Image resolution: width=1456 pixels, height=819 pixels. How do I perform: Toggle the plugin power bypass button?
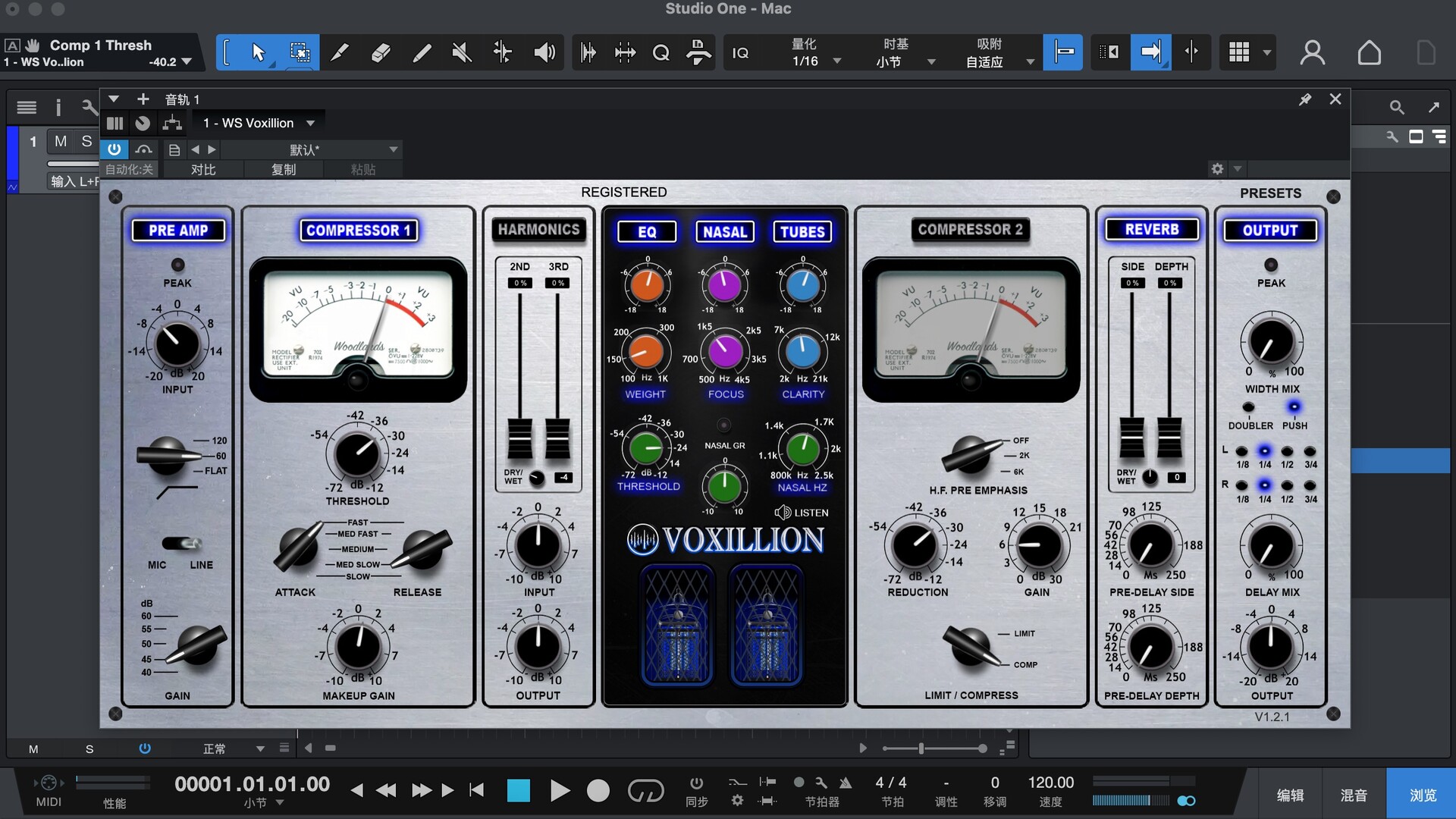(x=114, y=149)
